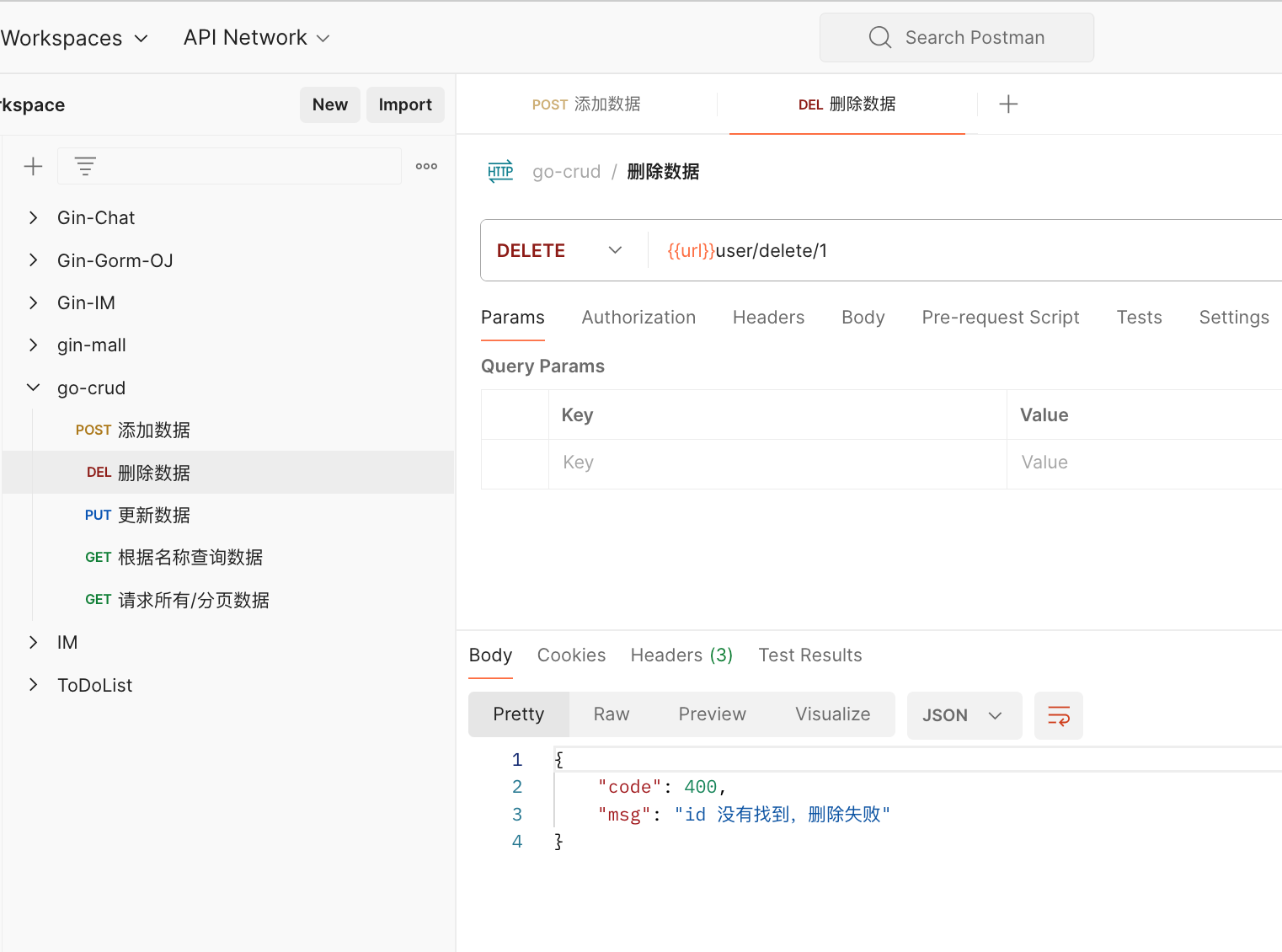
Task: Open the API Network dropdown menu
Action: tap(257, 38)
